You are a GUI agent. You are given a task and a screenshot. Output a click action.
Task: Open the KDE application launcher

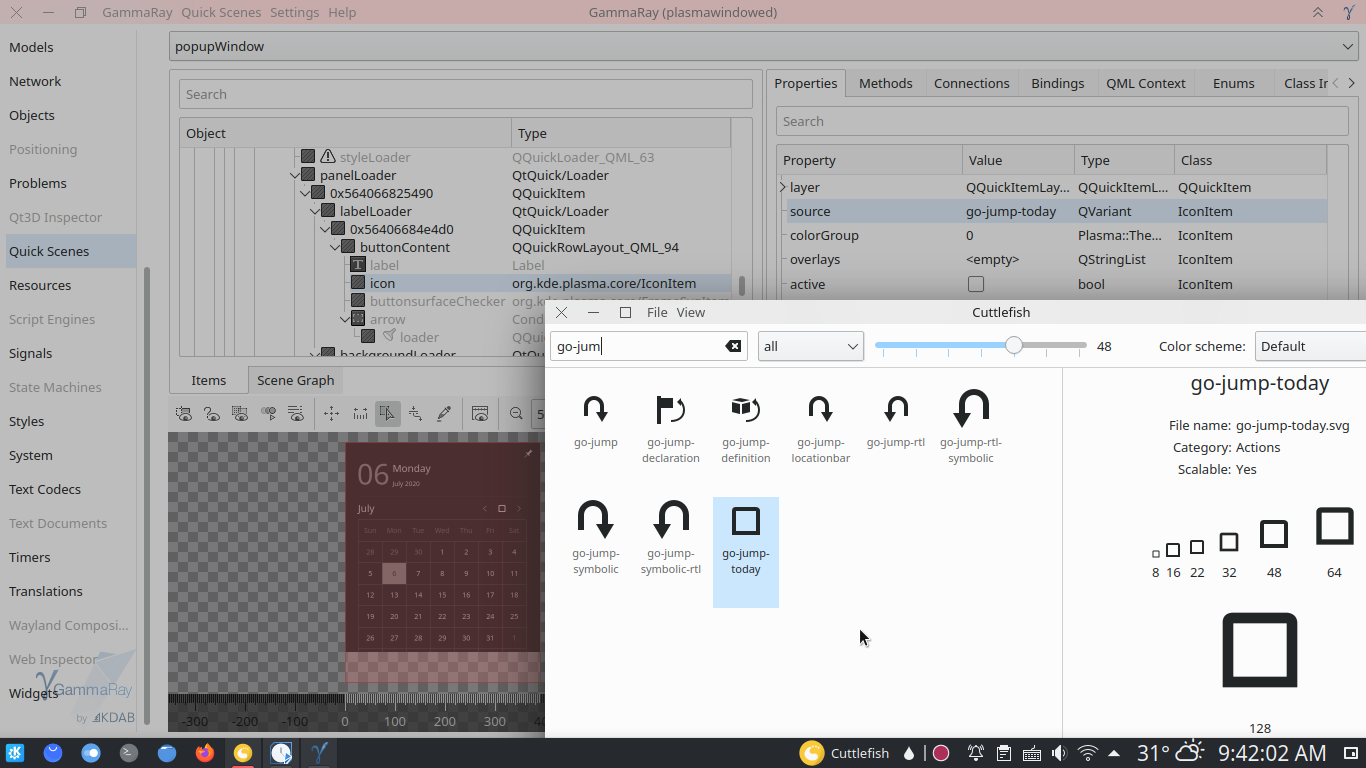click(x=15, y=753)
